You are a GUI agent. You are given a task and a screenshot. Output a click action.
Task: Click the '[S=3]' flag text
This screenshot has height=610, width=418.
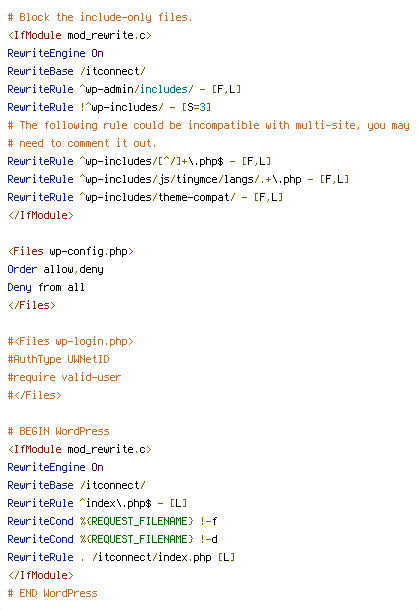[197, 107]
